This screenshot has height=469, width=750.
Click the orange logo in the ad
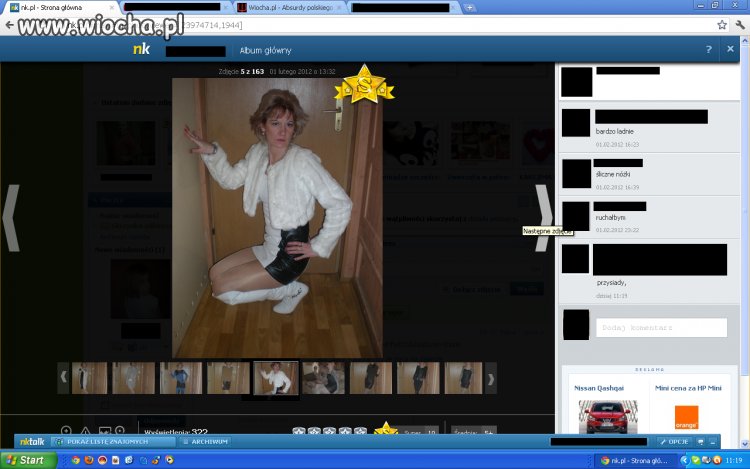(x=686, y=417)
